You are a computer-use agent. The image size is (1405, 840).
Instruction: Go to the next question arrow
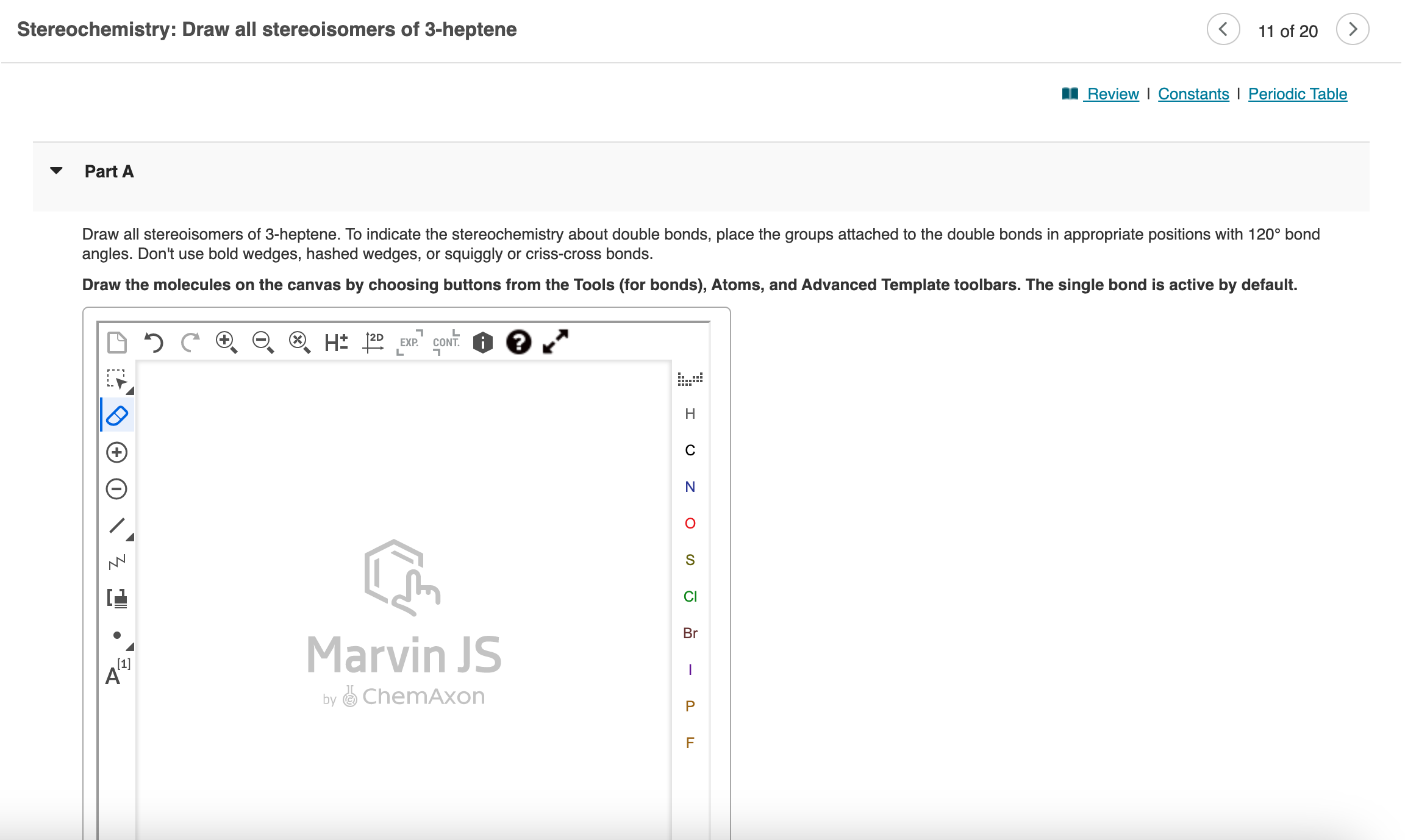tap(1353, 29)
